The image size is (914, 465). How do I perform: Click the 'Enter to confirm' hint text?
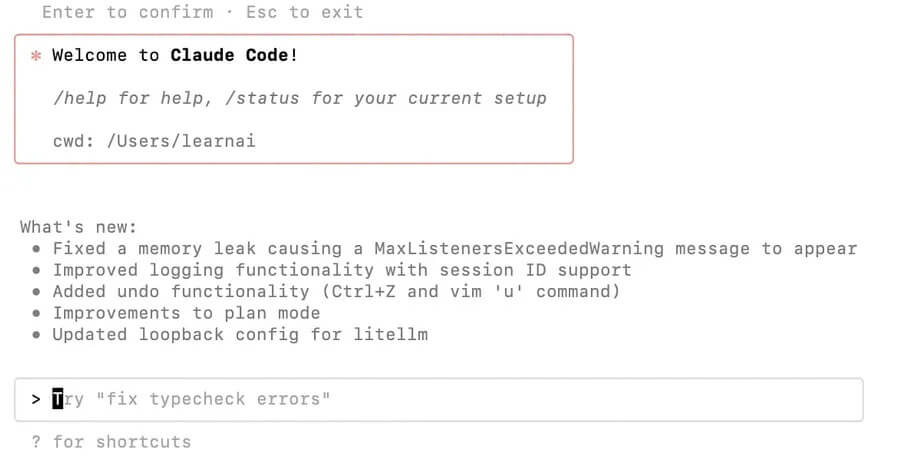point(128,12)
